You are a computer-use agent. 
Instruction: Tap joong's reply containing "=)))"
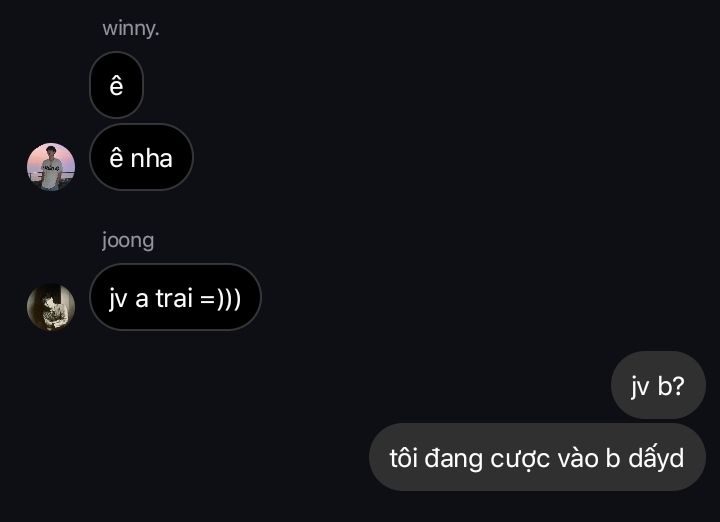point(175,297)
